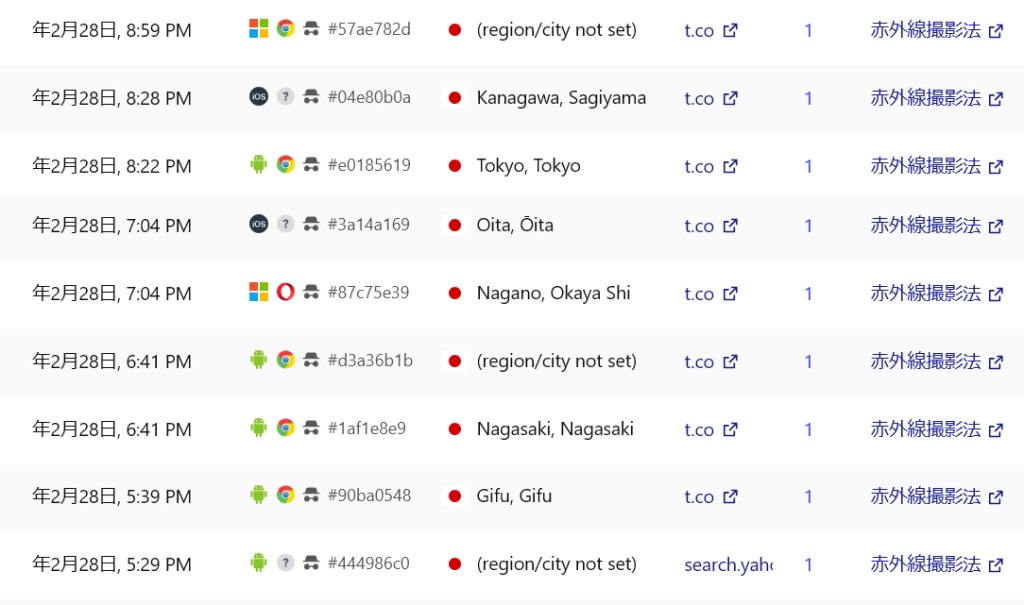Click the Kanagawa, Sagiyama location text
1024x605 pixels.
coord(561,98)
